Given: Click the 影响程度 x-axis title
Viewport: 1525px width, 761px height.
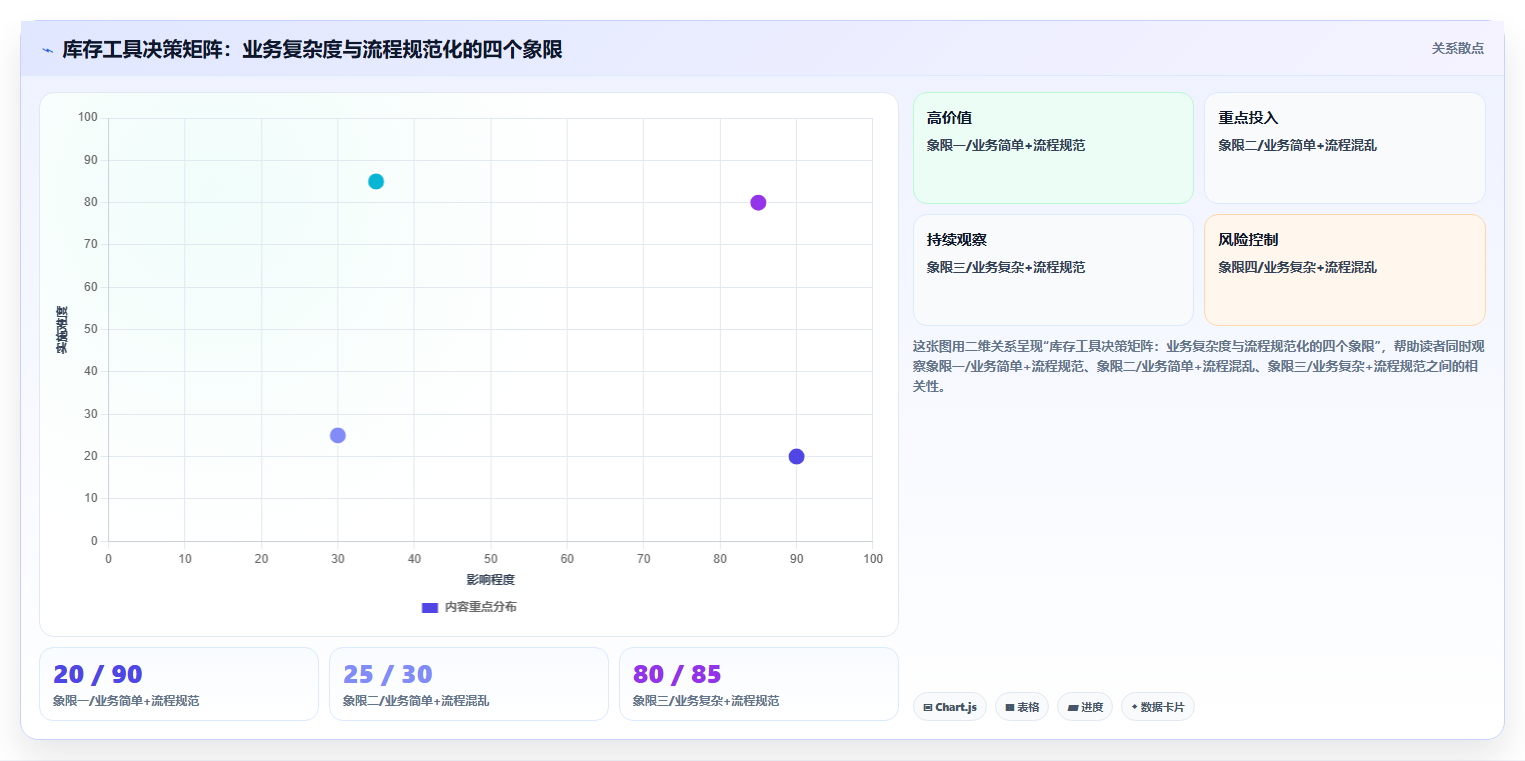Looking at the screenshot, I should click(x=490, y=579).
